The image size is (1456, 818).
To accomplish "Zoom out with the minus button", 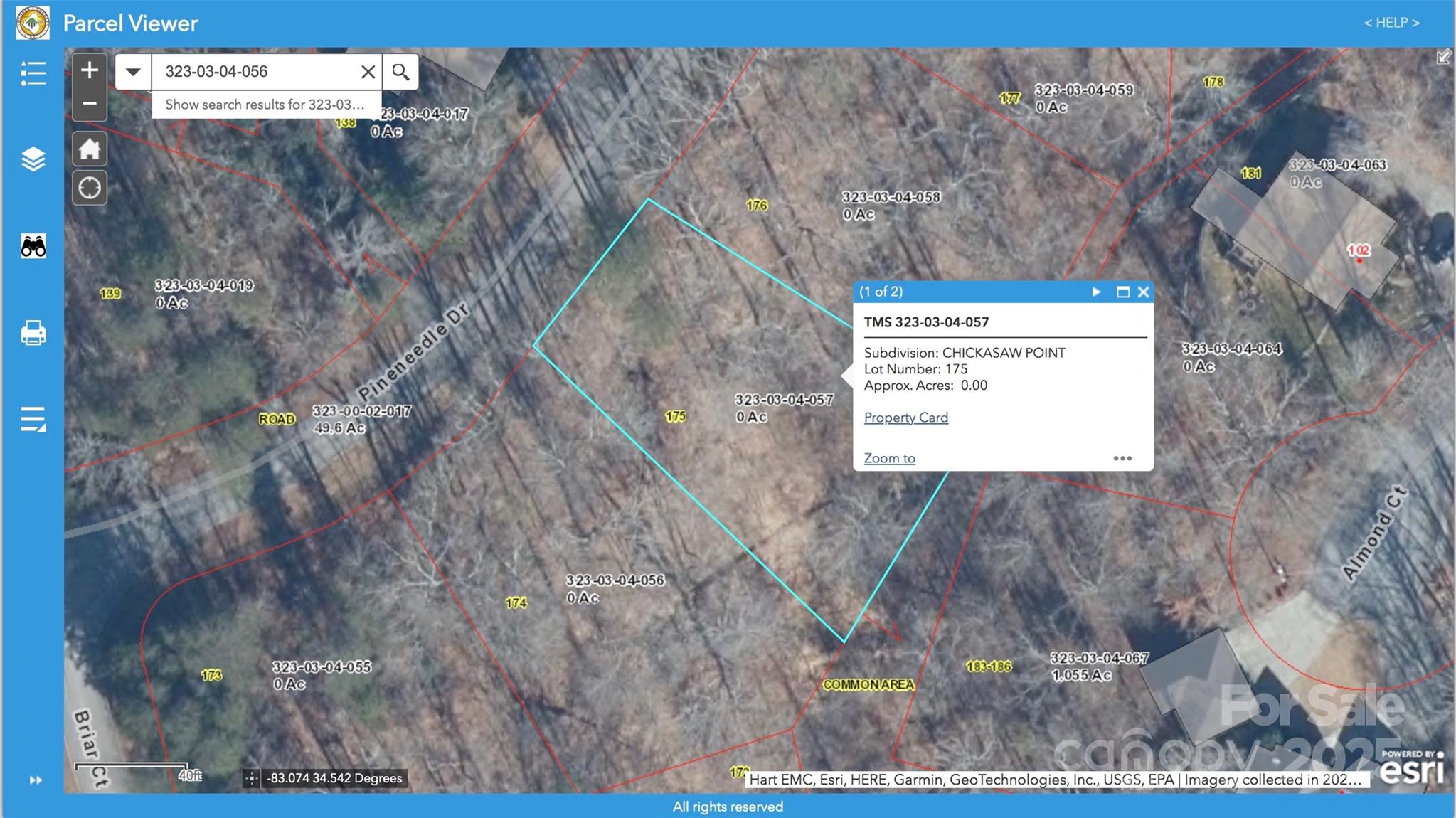I will (x=90, y=104).
